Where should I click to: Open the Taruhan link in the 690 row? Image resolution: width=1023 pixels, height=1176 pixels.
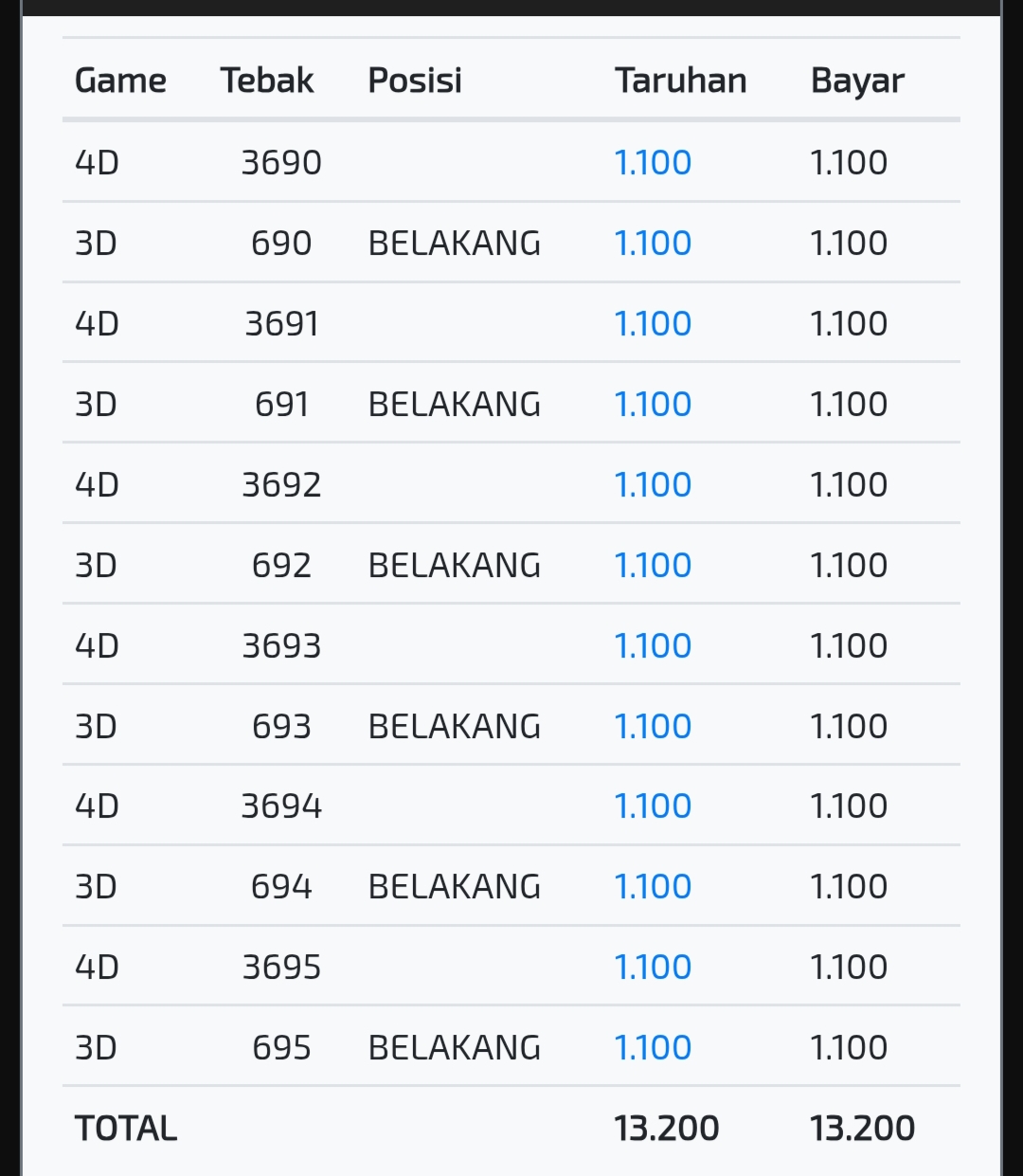coord(653,243)
